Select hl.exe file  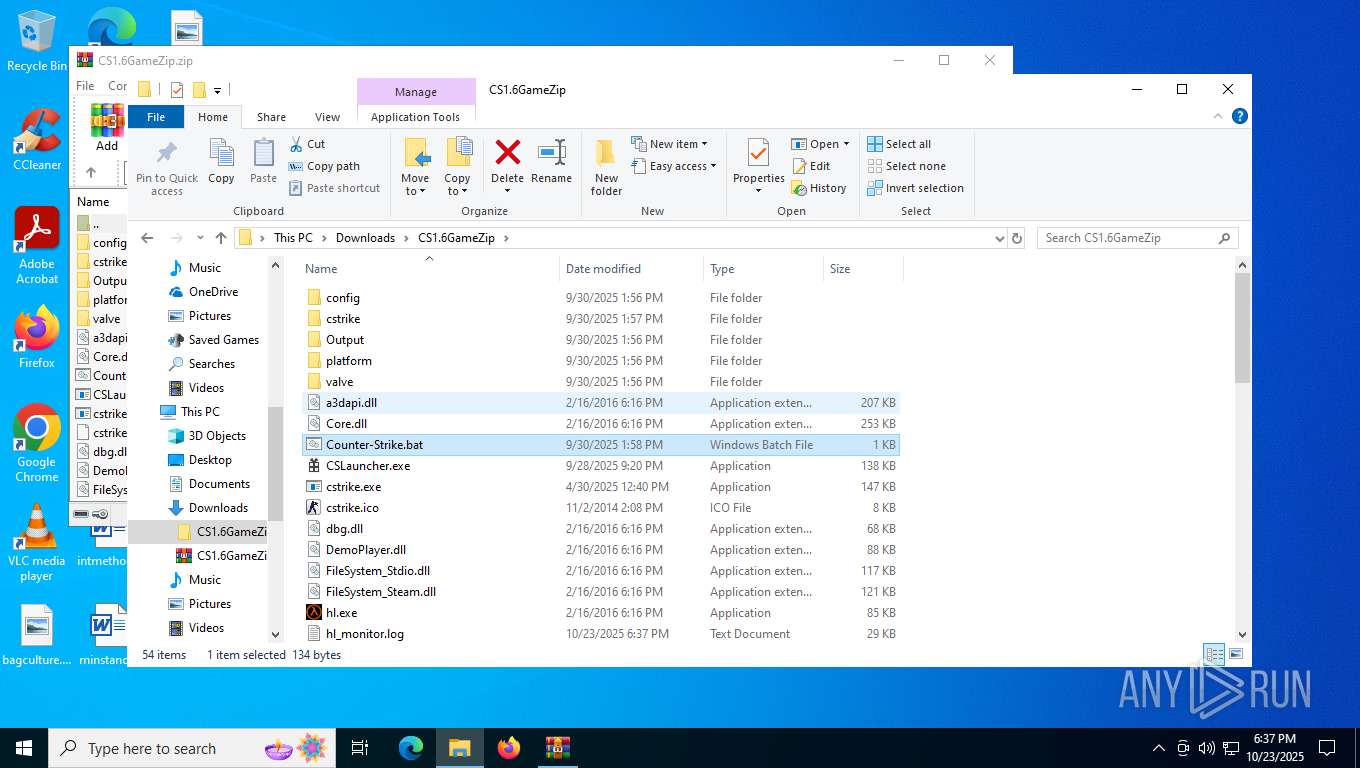[x=600, y=613]
